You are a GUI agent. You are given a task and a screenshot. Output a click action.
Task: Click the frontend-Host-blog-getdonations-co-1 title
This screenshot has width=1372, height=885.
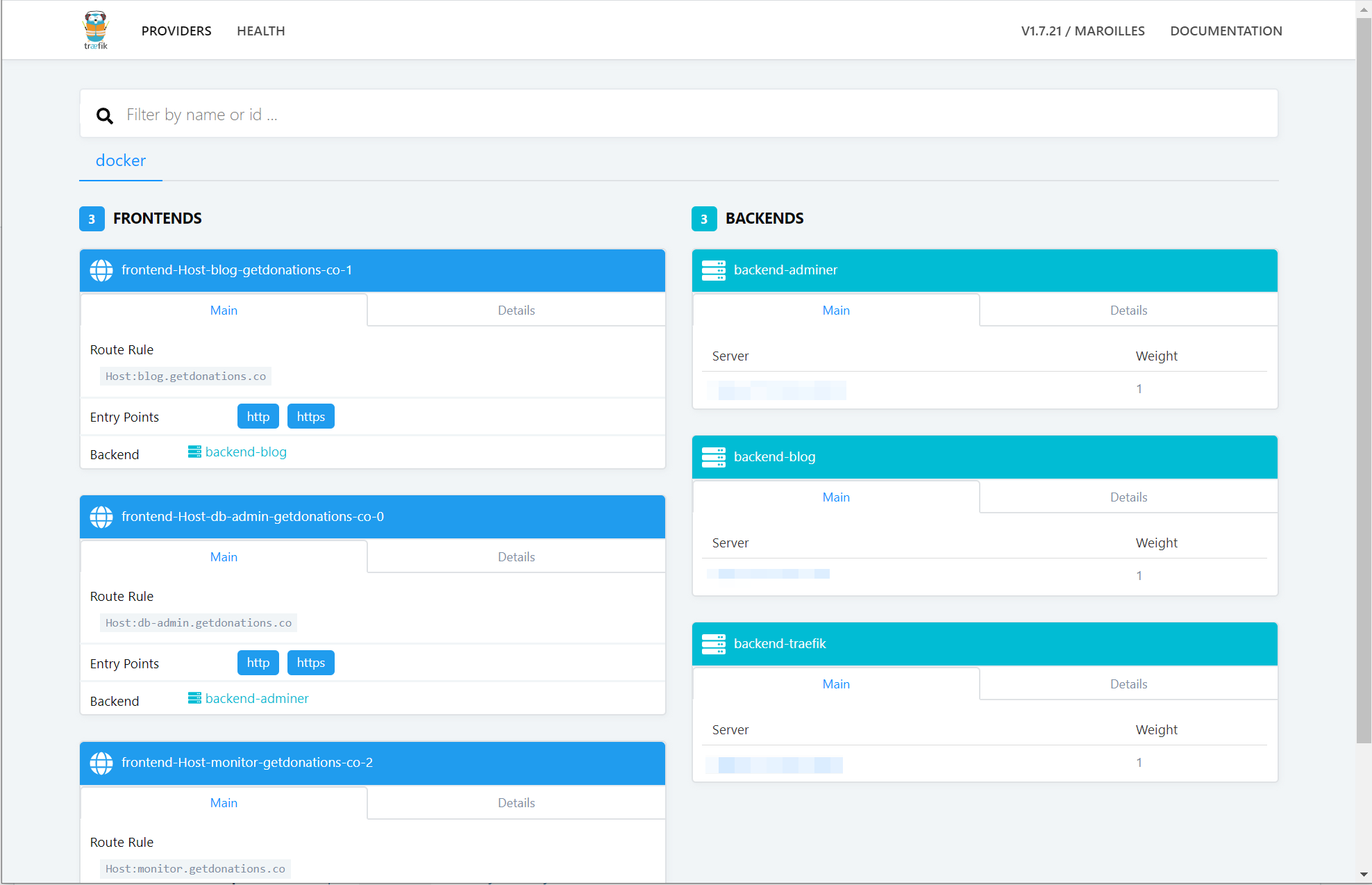click(237, 270)
